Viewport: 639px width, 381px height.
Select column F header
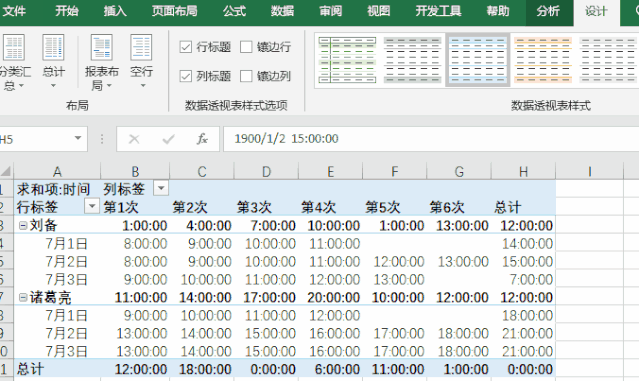(394, 171)
